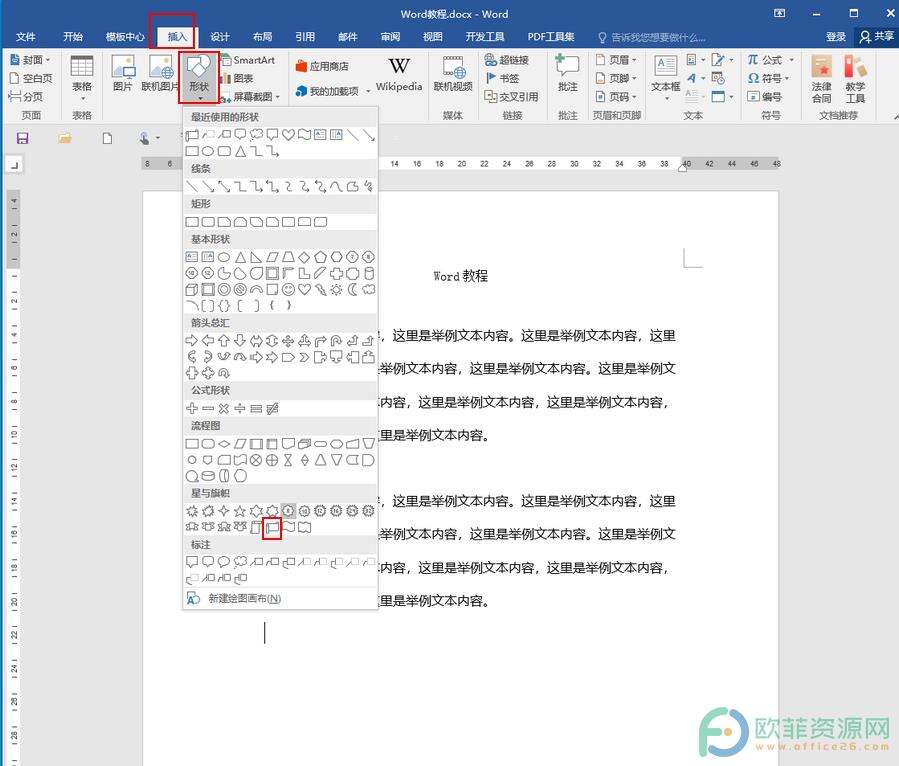Image resolution: width=899 pixels, height=766 pixels.
Task: Add a 批注 comment
Action: (x=567, y=73)
